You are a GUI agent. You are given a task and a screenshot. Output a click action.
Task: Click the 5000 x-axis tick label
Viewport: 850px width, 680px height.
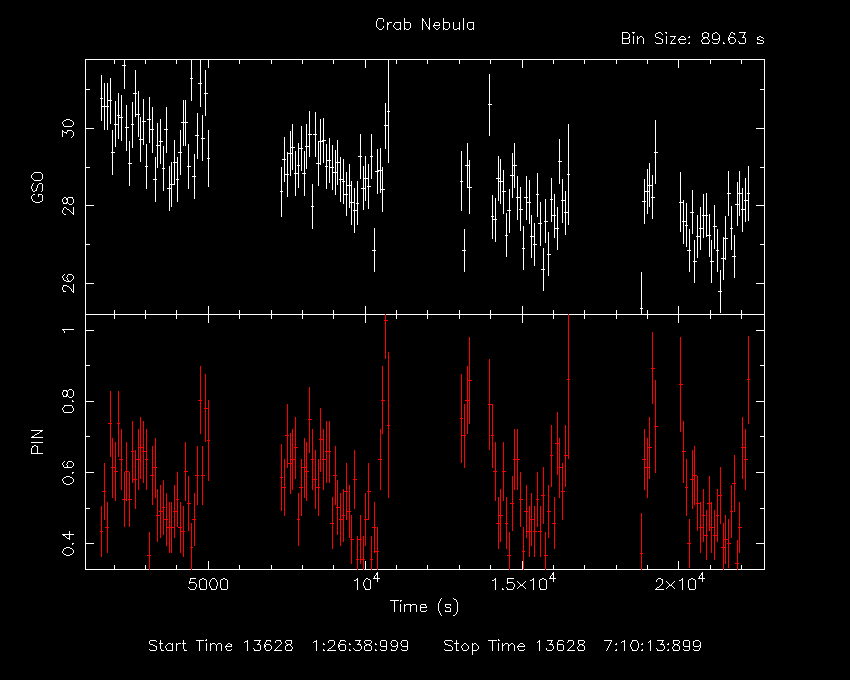[x=208, y=585]
